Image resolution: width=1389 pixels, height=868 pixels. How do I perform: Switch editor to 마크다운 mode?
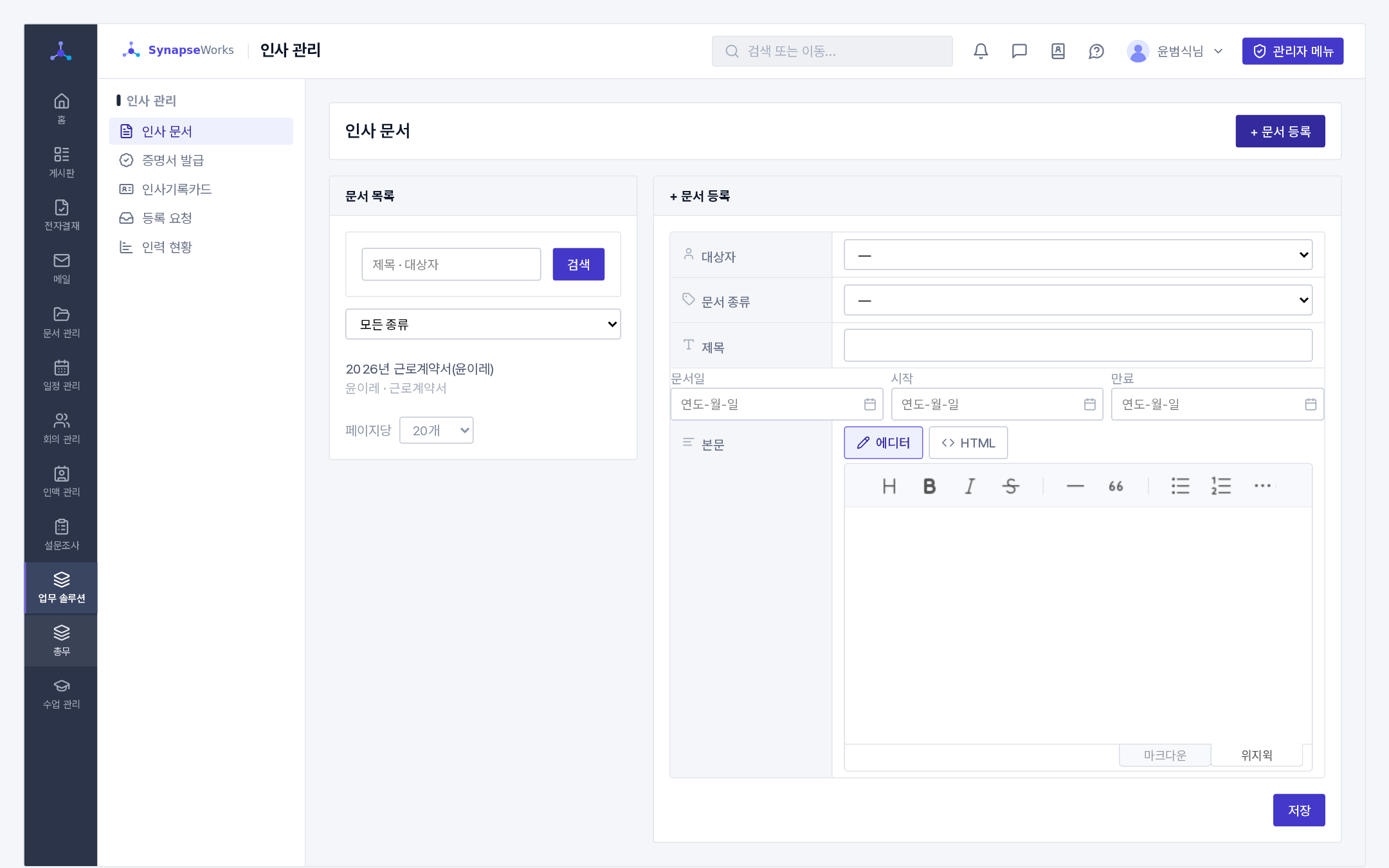pyautogui.click(x=1165, y=755)
